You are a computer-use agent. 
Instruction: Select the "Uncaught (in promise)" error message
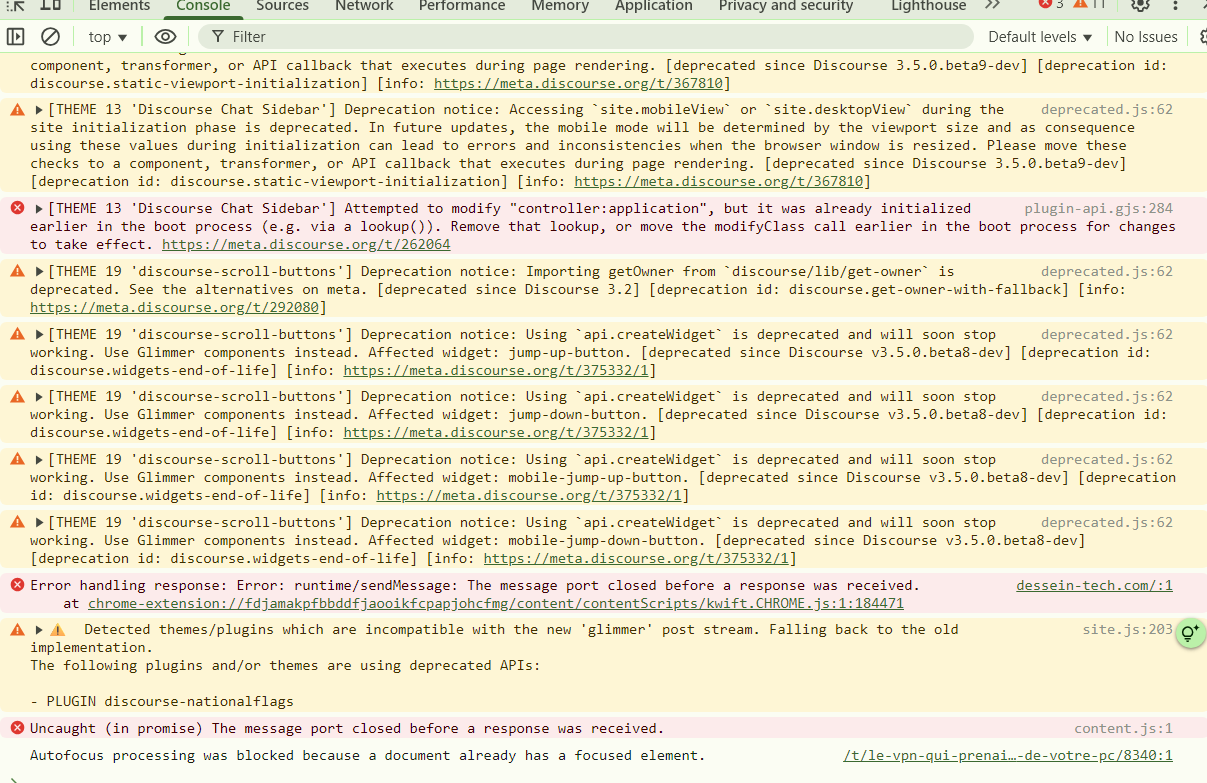347,729
